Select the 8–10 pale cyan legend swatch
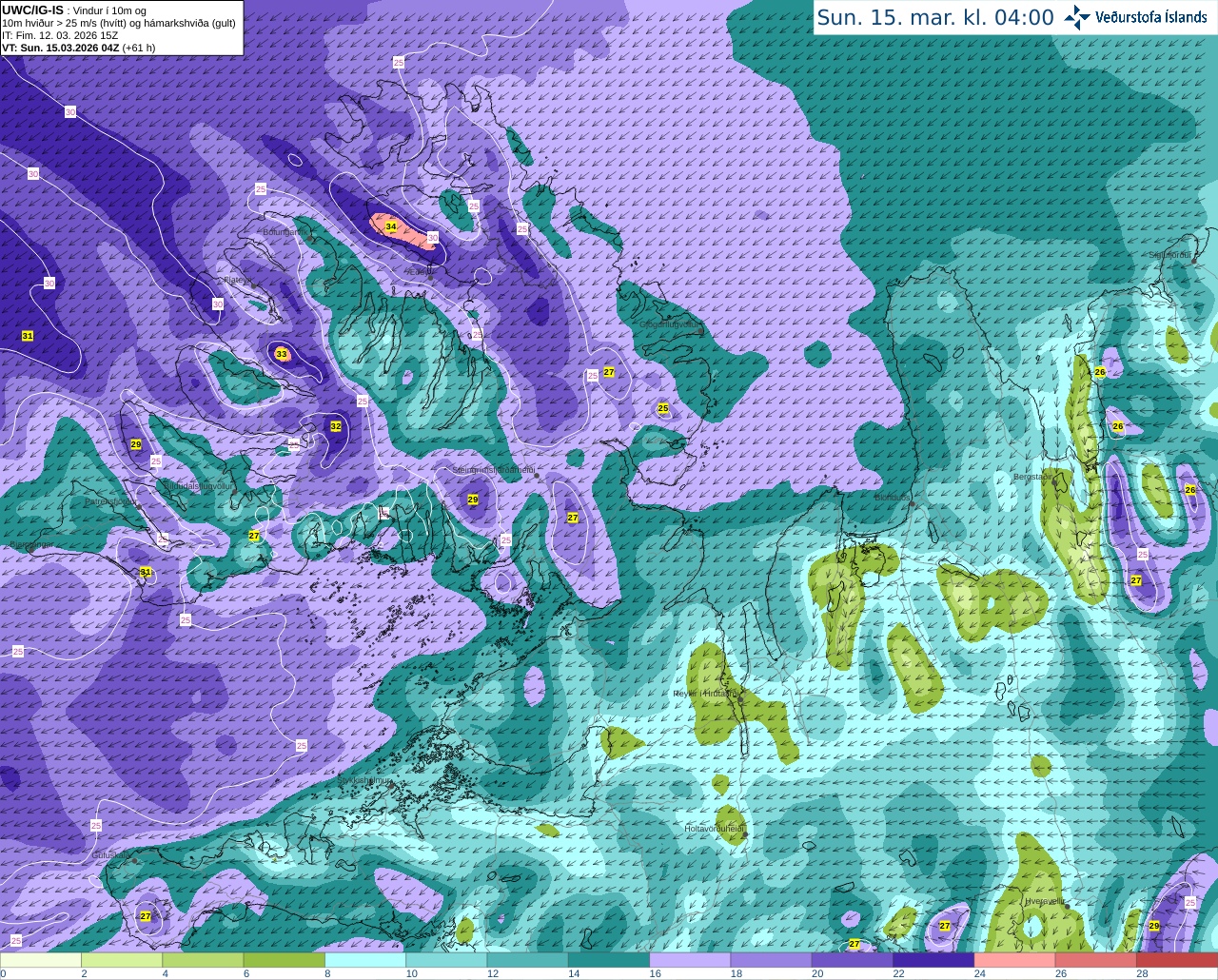1218x980 pixels. 365,960
